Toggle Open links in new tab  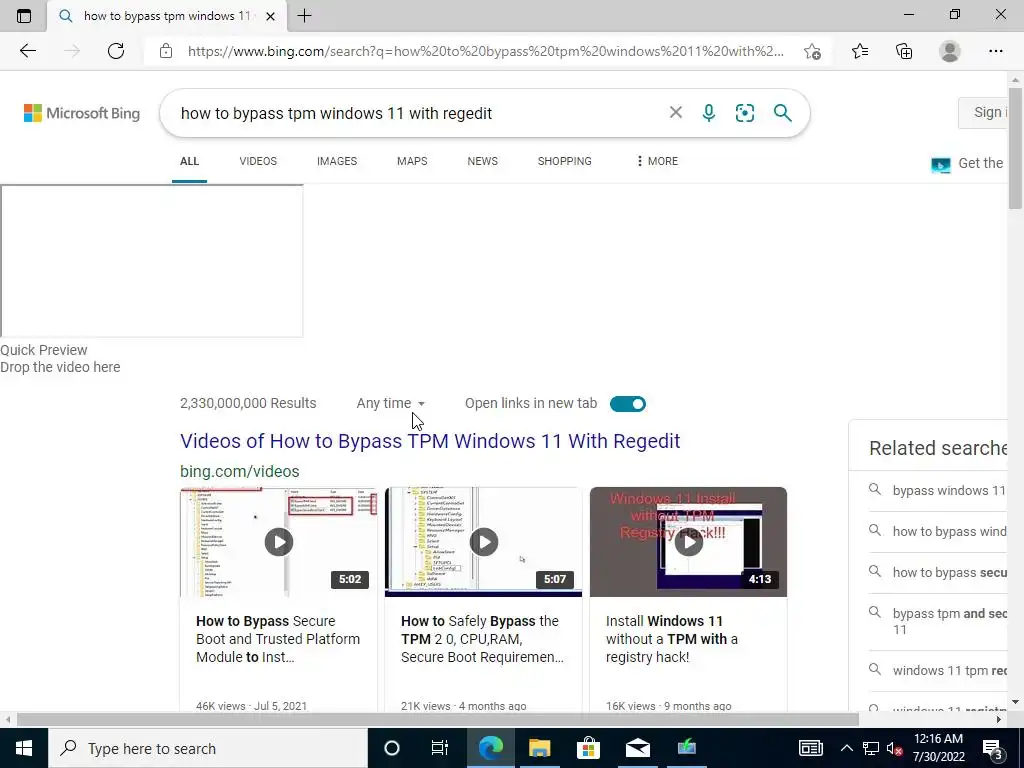628,404
